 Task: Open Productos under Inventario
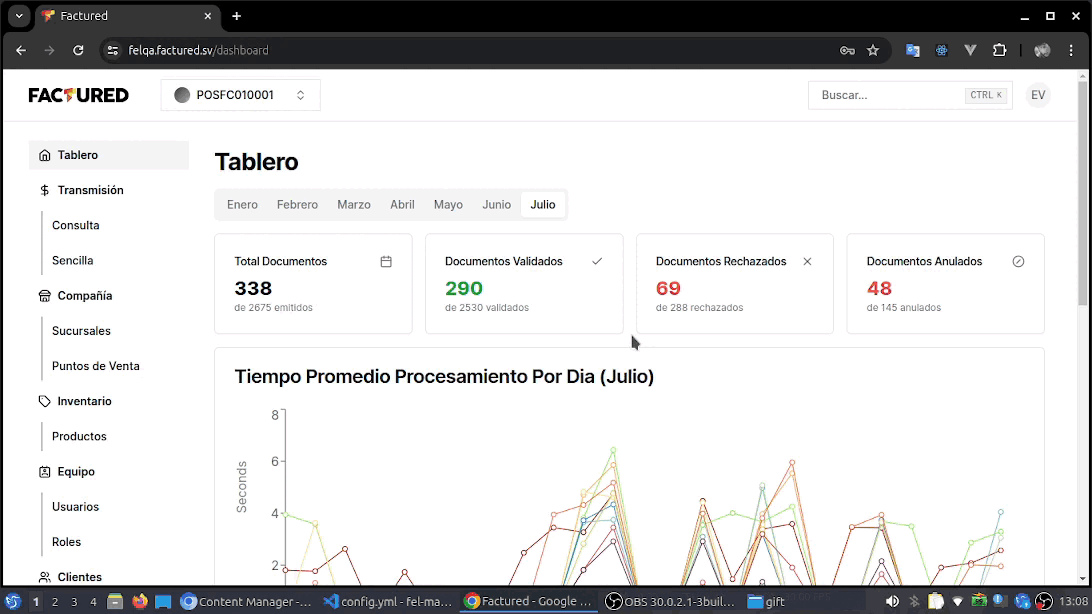(x=79, y=436)
